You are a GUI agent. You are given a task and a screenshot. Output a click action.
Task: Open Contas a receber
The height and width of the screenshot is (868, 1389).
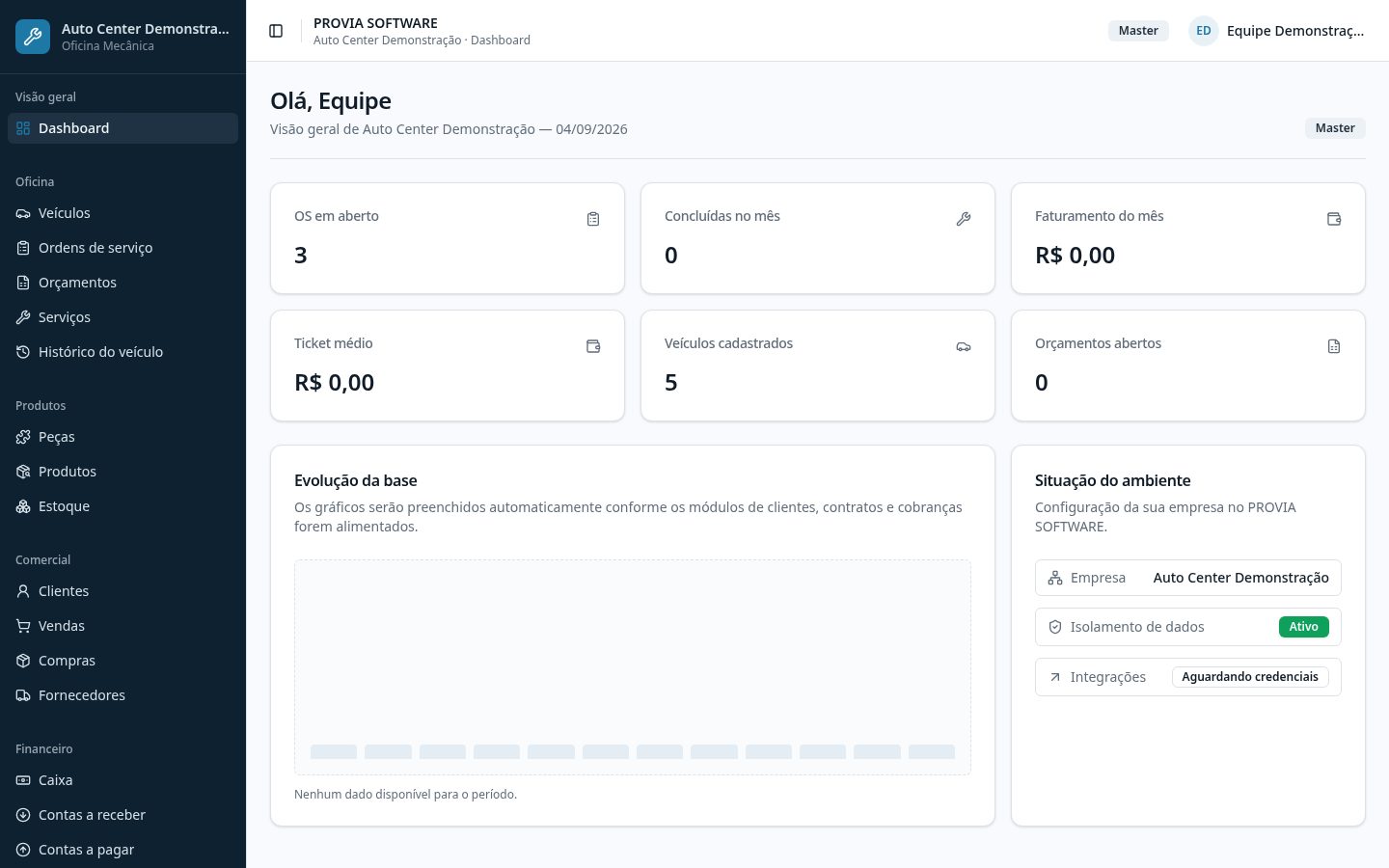[123, 815]
